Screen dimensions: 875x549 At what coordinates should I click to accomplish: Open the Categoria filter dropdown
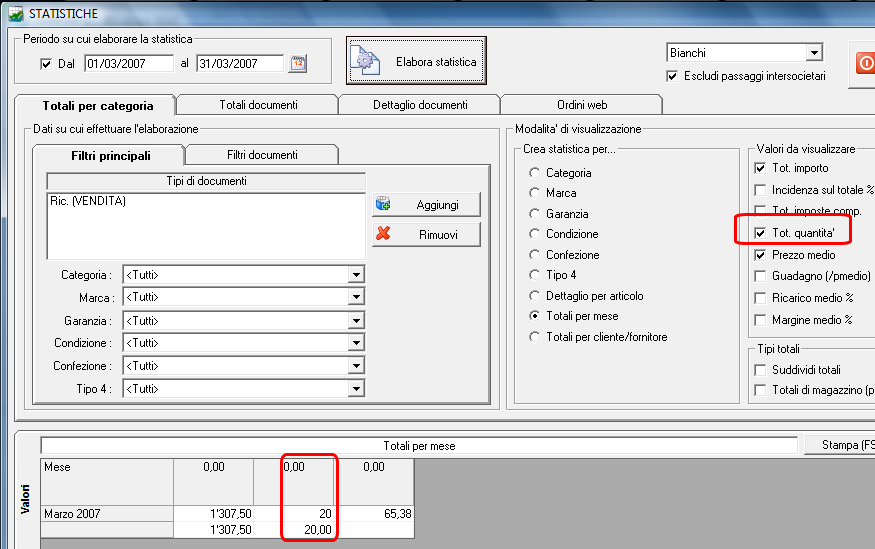[x=356, y=274]
